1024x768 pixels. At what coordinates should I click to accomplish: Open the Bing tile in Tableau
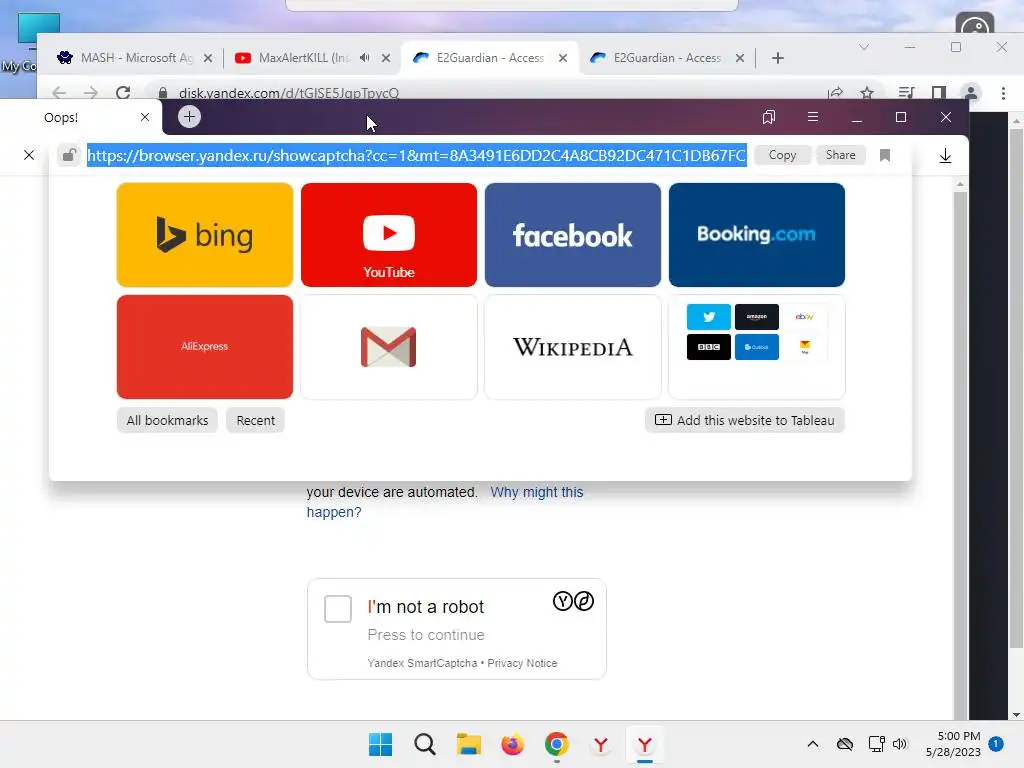coord(204,235)
